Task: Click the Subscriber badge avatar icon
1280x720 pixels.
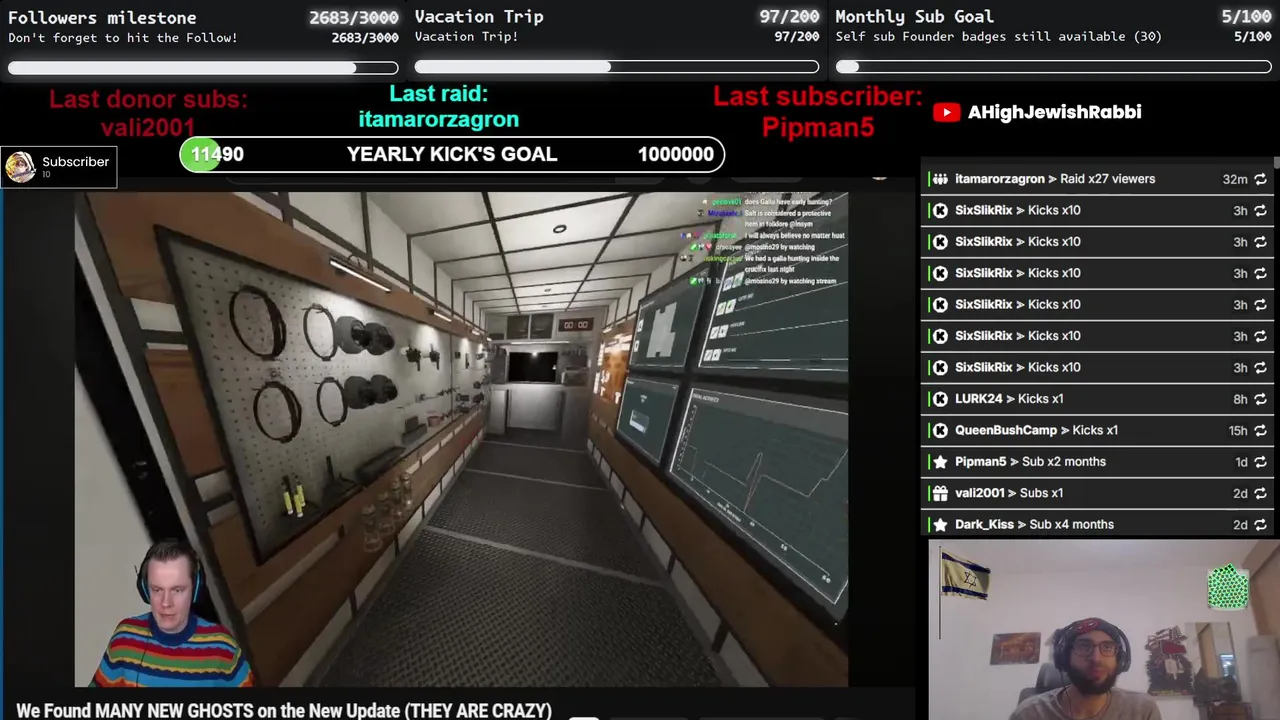Action: point(20,167)
